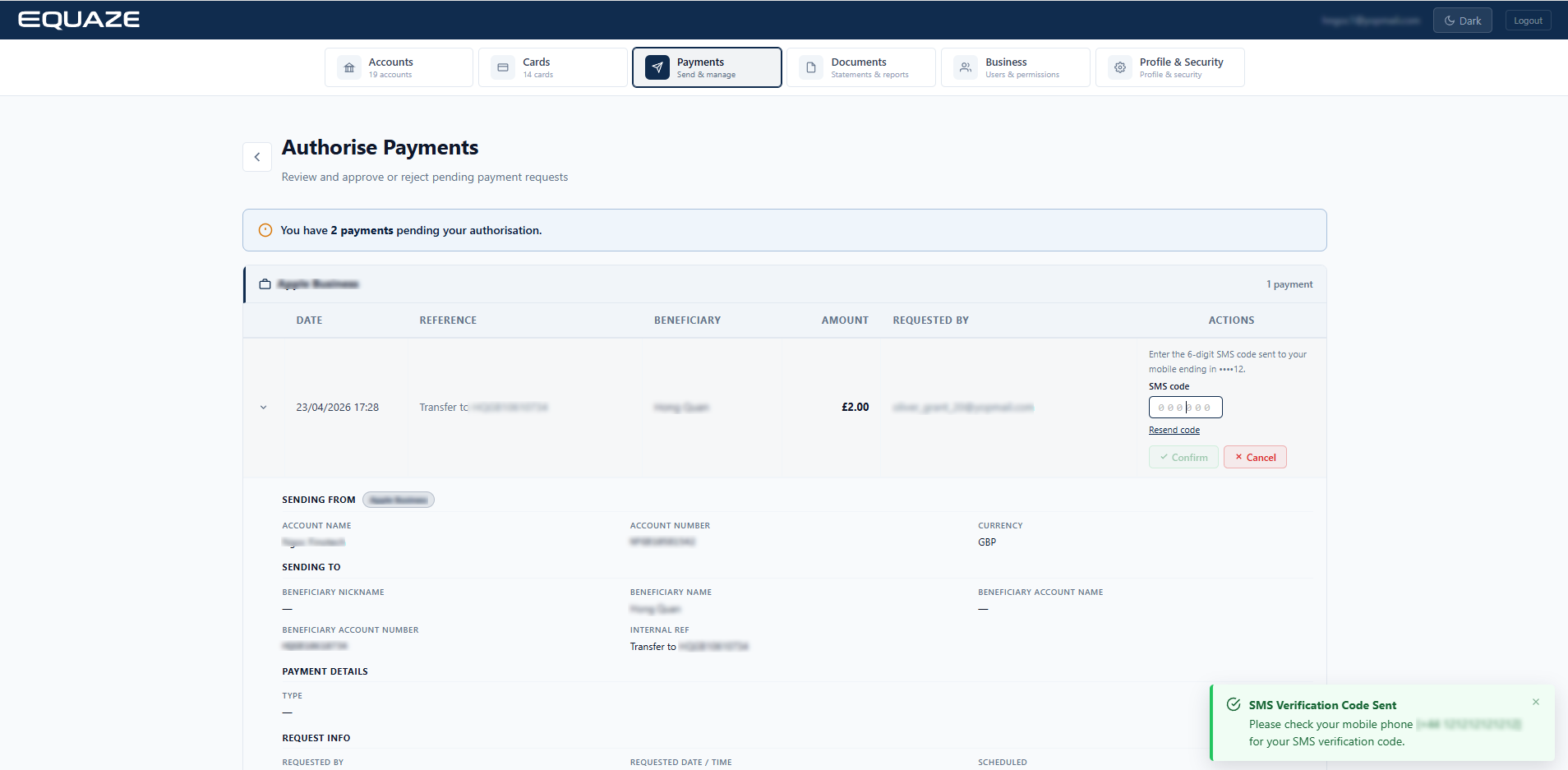The width and height of the screenshot is (1568, 770).
Task: Click the Documents file icon
Action: (811, 67)
